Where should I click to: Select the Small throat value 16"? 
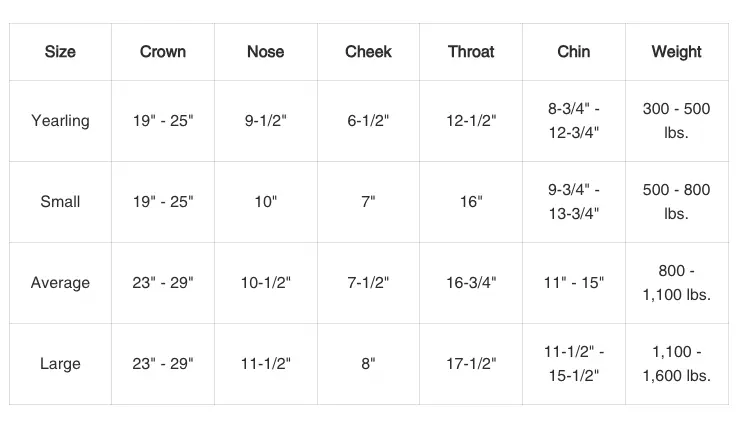[471, 202]
